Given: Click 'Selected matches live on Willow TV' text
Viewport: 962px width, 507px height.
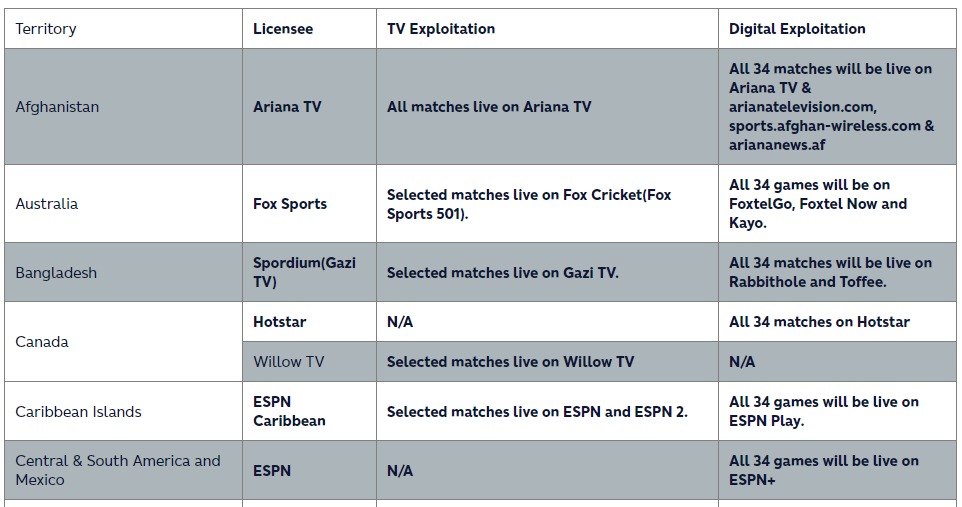Looking at the screenshot, I should [510, 361].
